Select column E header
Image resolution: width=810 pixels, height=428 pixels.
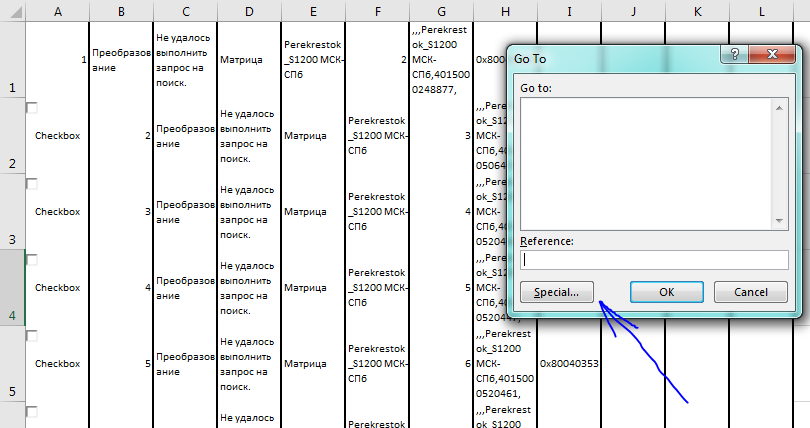314,11
